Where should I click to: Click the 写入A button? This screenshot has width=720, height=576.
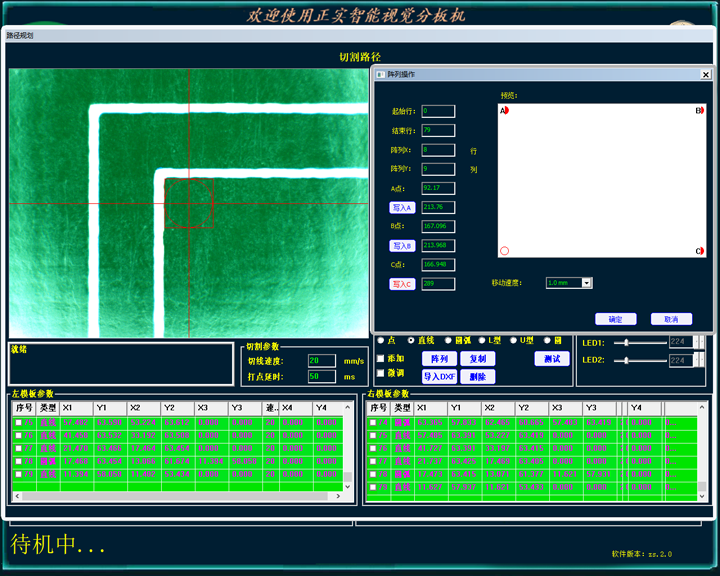coord(402,208)
